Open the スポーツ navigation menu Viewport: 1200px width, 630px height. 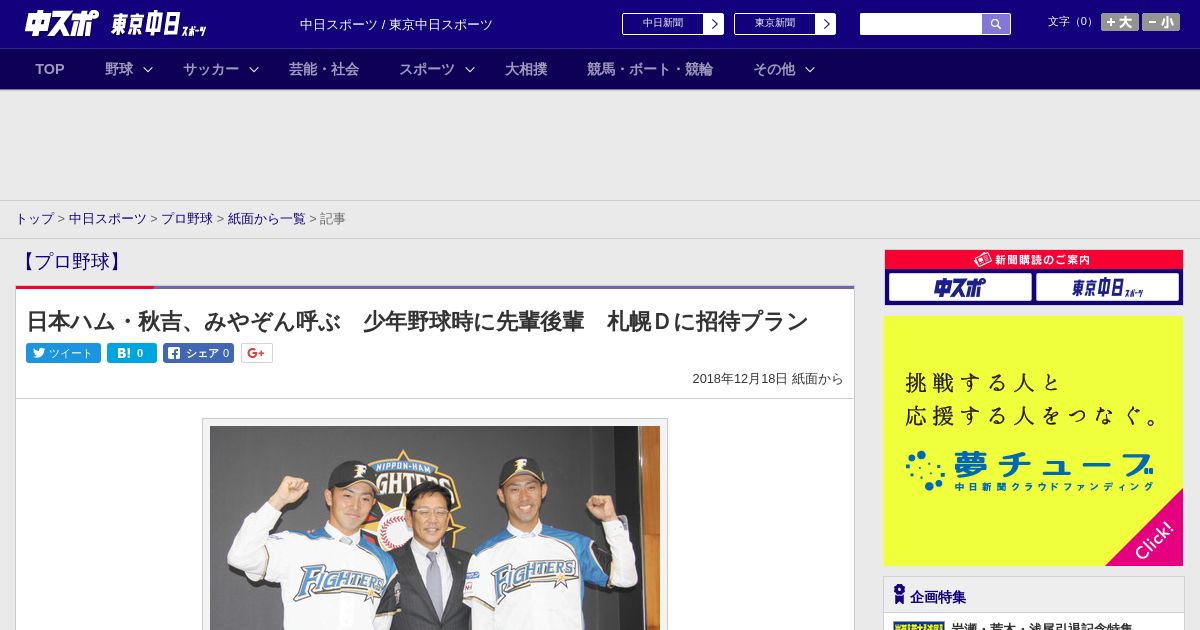(427, 69)
